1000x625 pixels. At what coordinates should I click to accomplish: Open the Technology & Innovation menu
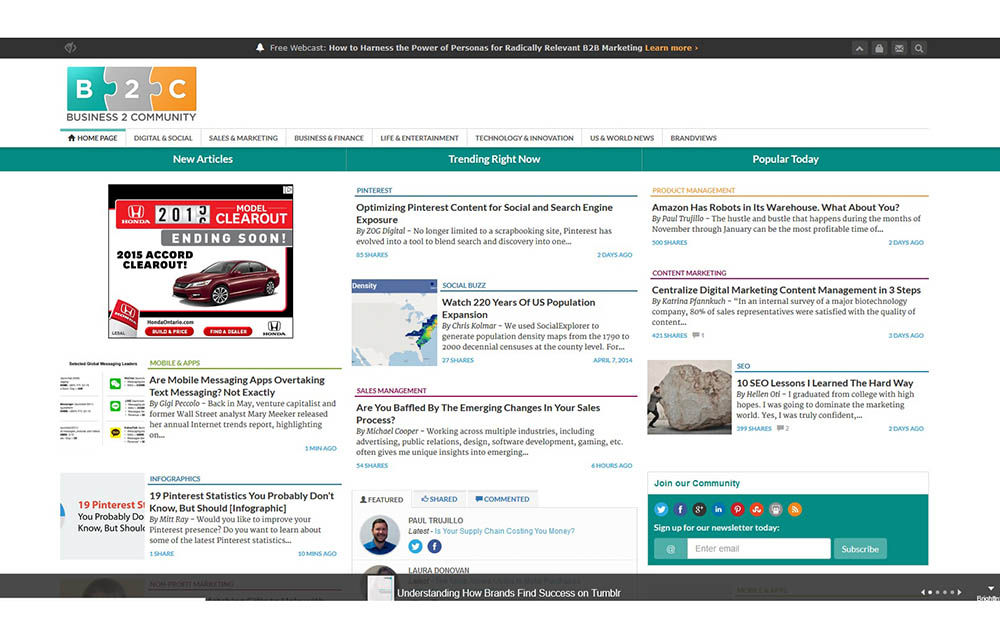click(524, 138)
